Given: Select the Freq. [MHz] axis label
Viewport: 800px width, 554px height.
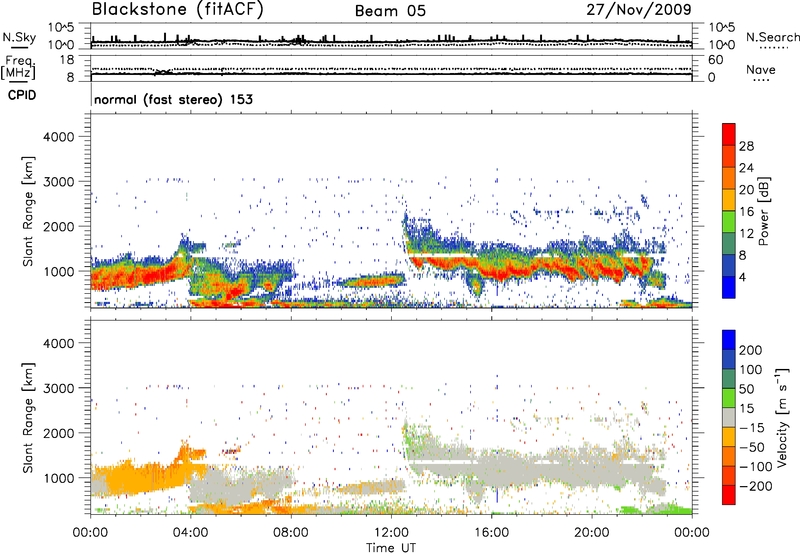Looking at the screenshot, I should [18, 68].
